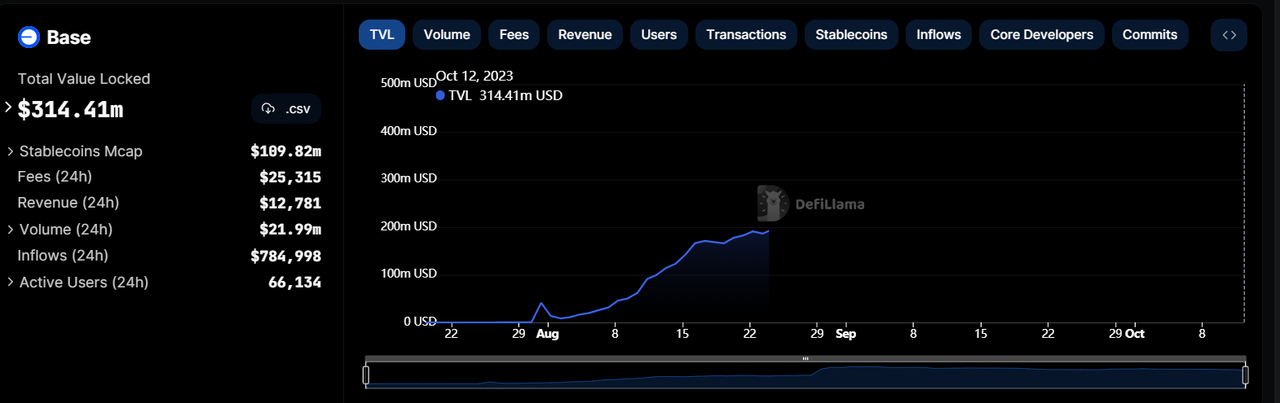Image resolution: width=1280 pixels, height=403 pixels.
Task: Toggle the TVL chart metric
Action: pyautogui.click(x=381, y=35)
